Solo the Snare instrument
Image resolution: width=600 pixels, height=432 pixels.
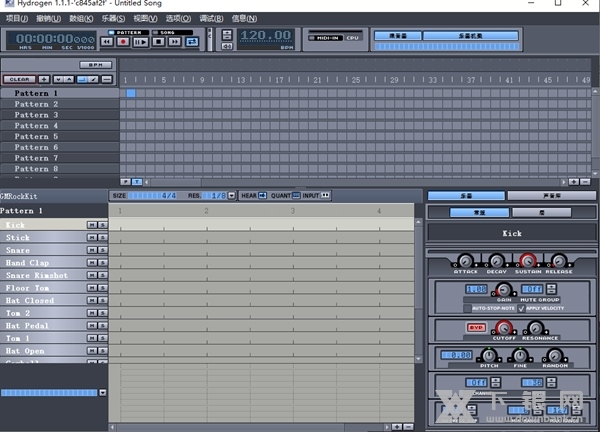[101, 250]
